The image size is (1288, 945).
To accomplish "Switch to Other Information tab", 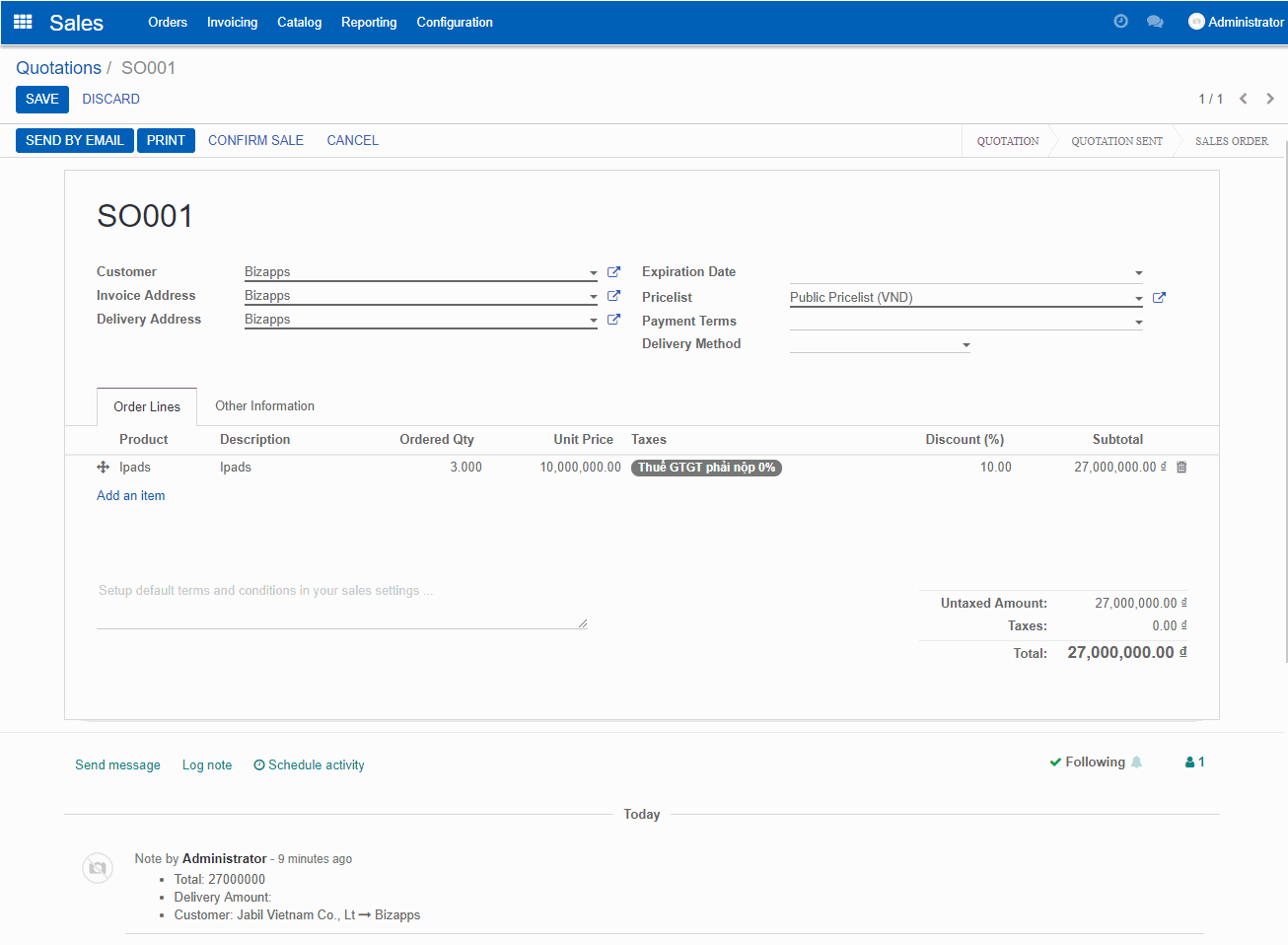I will (264, 406).
